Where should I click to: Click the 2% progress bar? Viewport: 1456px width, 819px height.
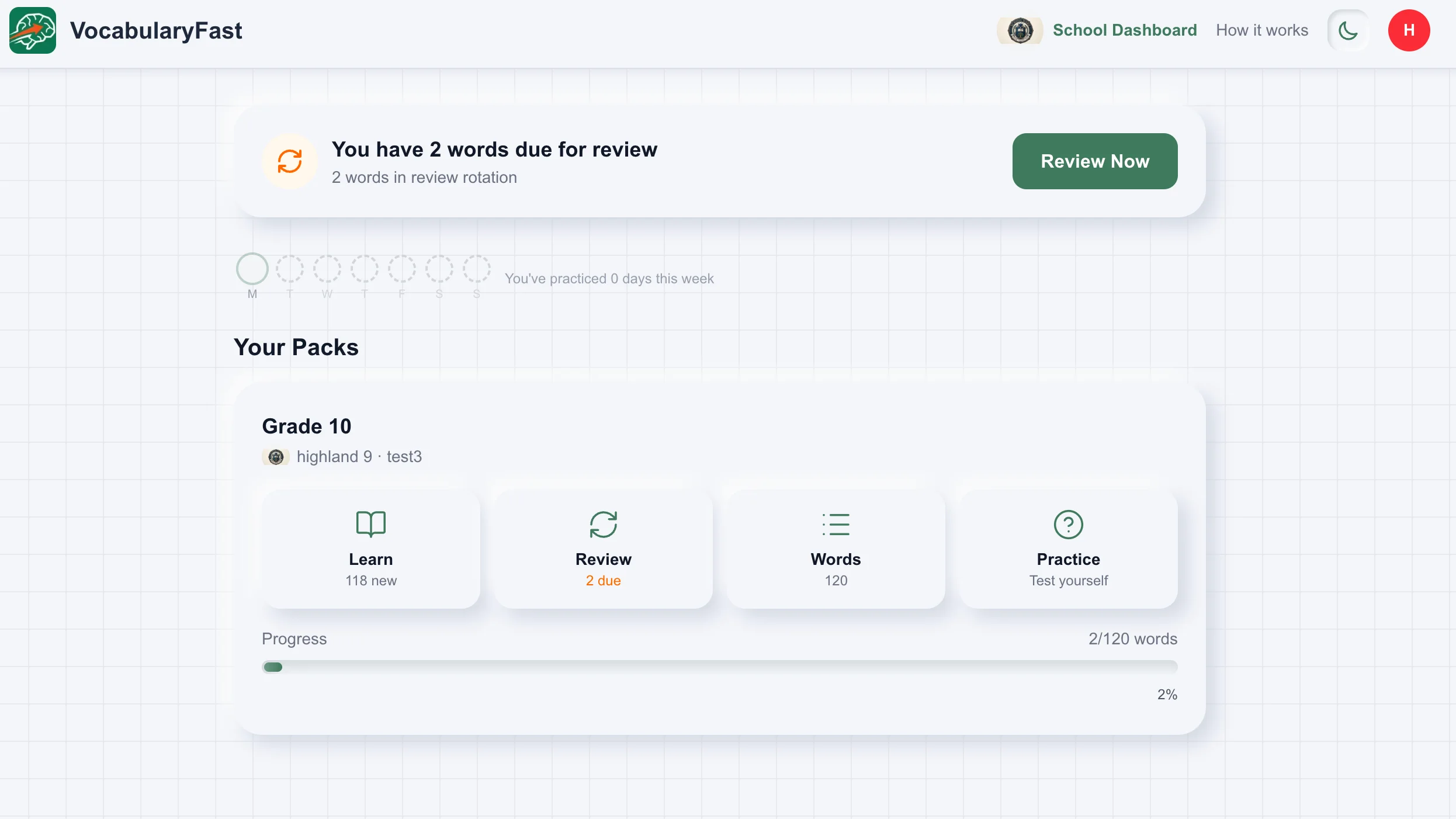point(719,667)
